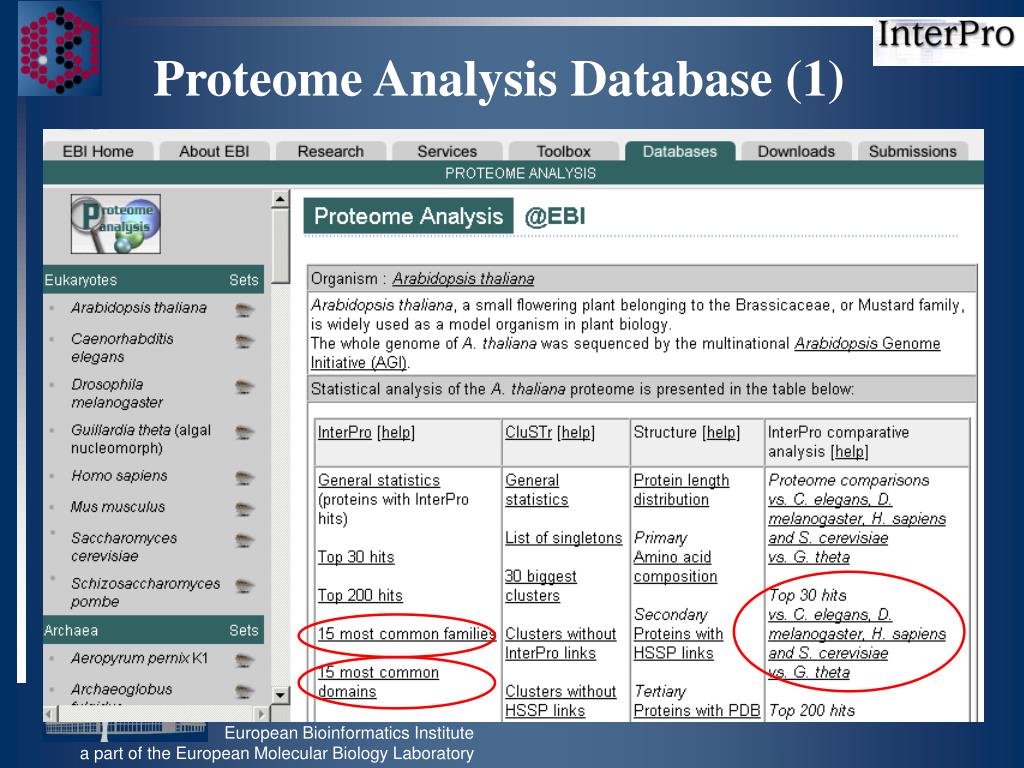The image size is (1024, 768).
Task: Open InterPro Top 200 hits link
Action: point(360,596)
